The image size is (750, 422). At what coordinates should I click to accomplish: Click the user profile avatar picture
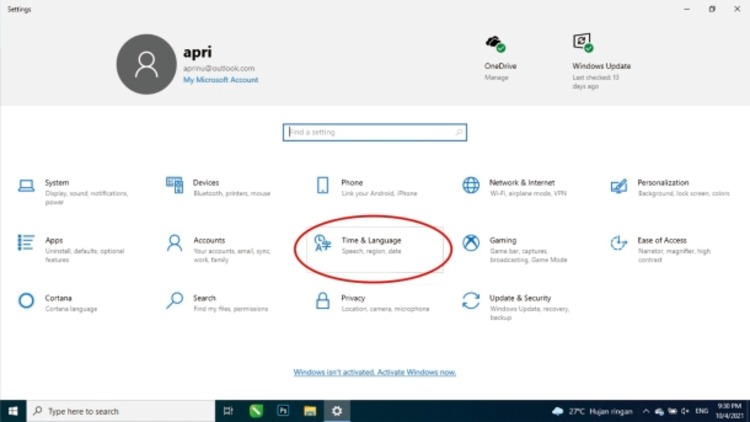click(x=146, y=64)
